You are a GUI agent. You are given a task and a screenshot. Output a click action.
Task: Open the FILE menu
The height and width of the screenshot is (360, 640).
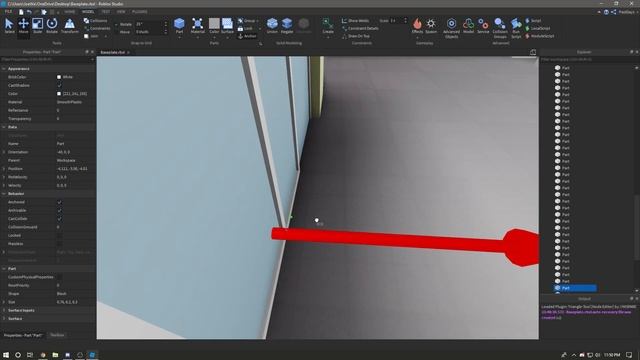(8, 11)
